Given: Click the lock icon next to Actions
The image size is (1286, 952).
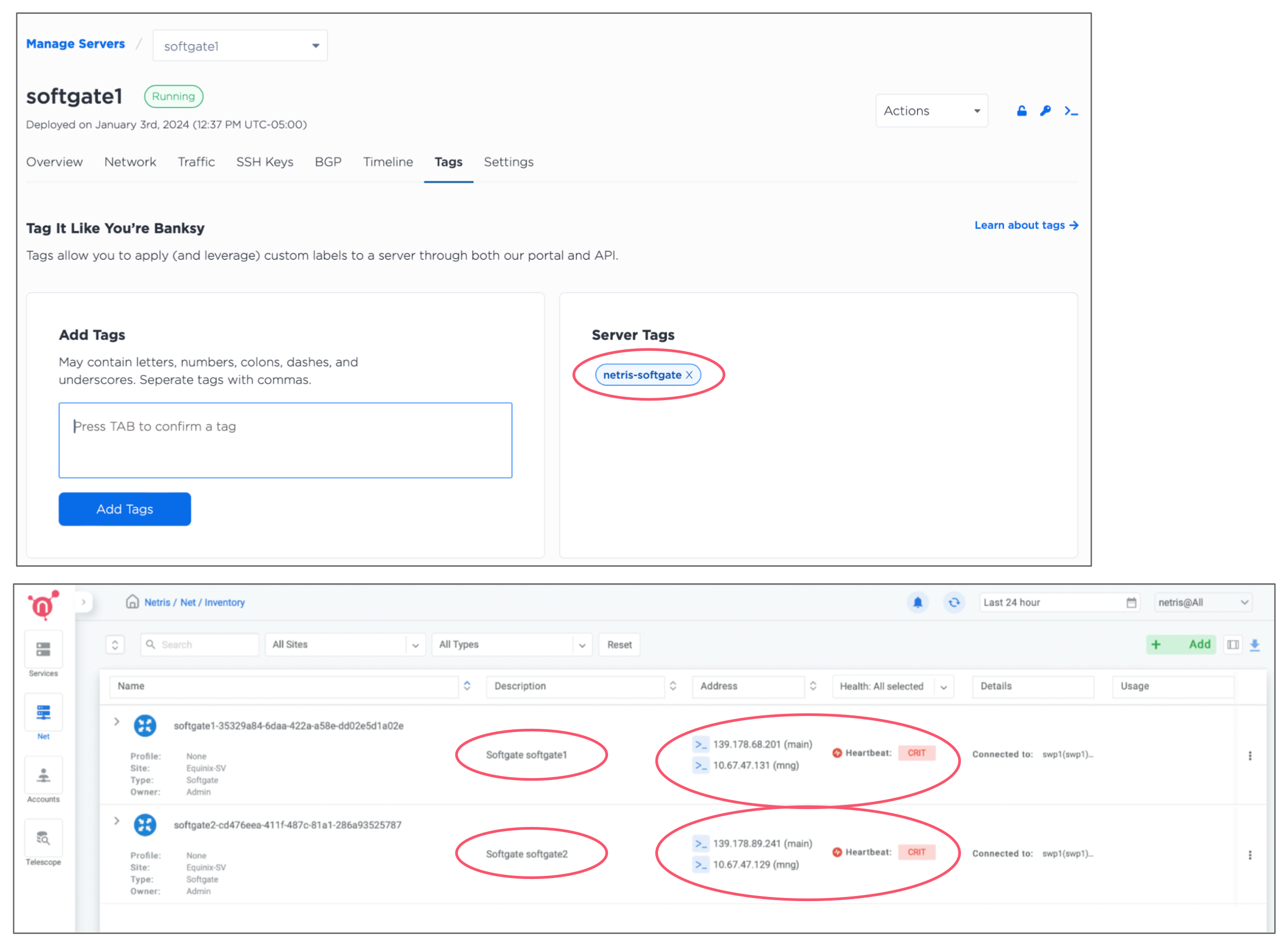Looking at the screenshot, I should click(x=1022, y=111).
